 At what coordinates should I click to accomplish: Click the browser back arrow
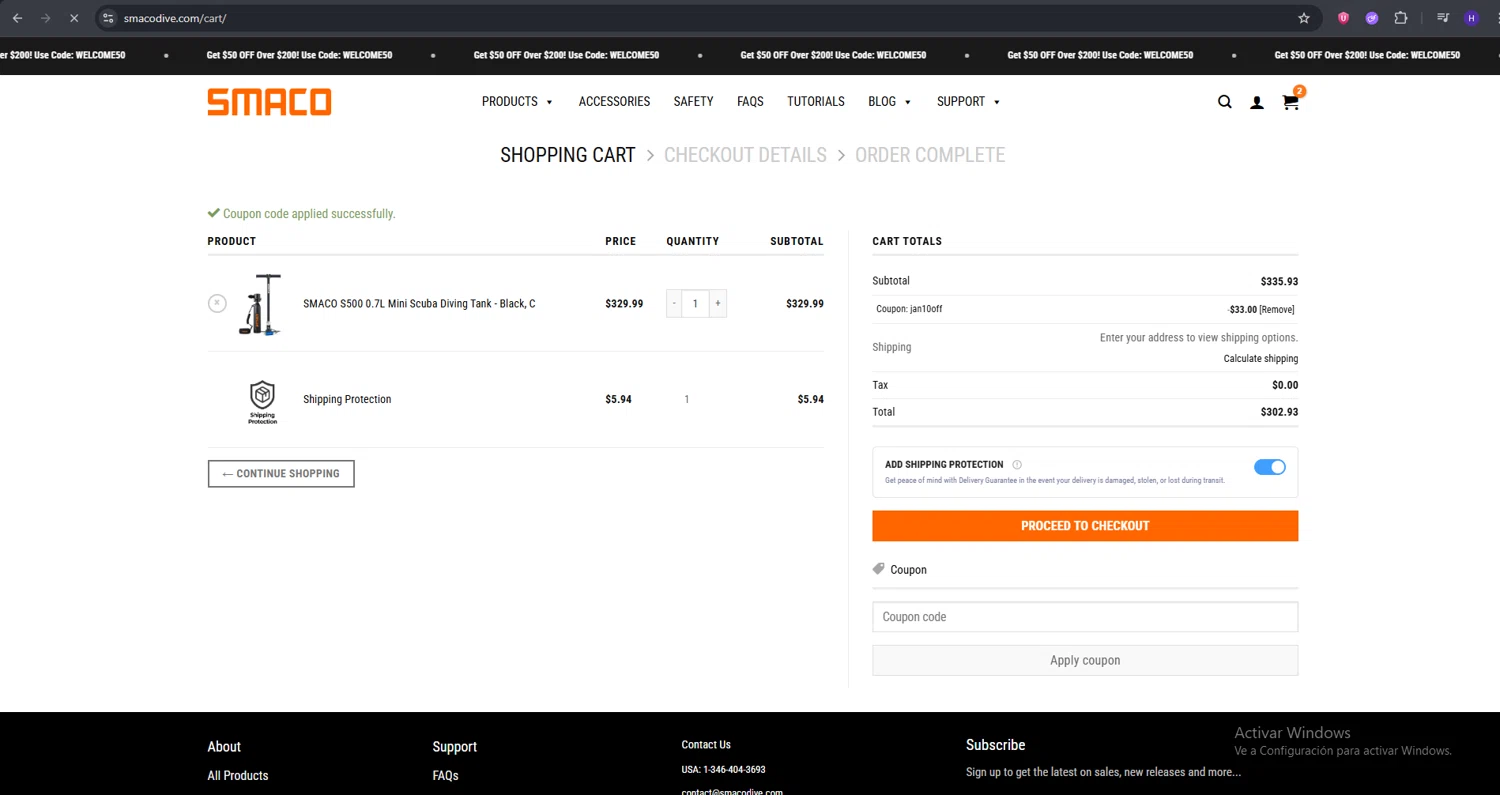(17, 18)
